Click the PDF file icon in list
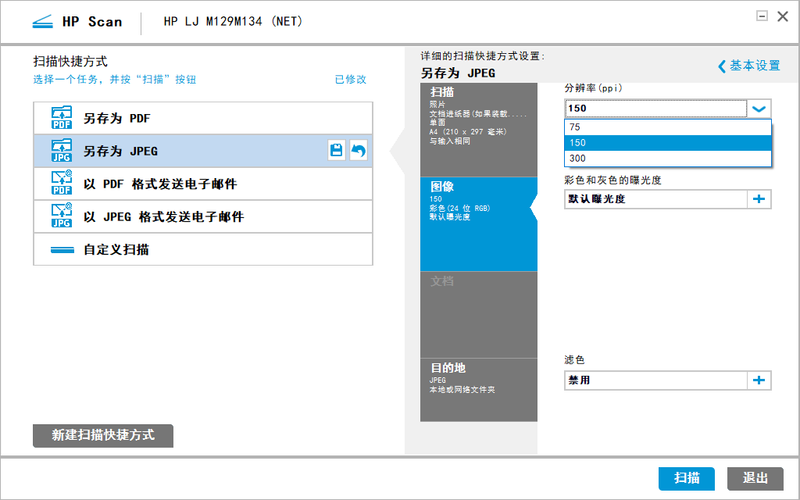 coord(61,118)
